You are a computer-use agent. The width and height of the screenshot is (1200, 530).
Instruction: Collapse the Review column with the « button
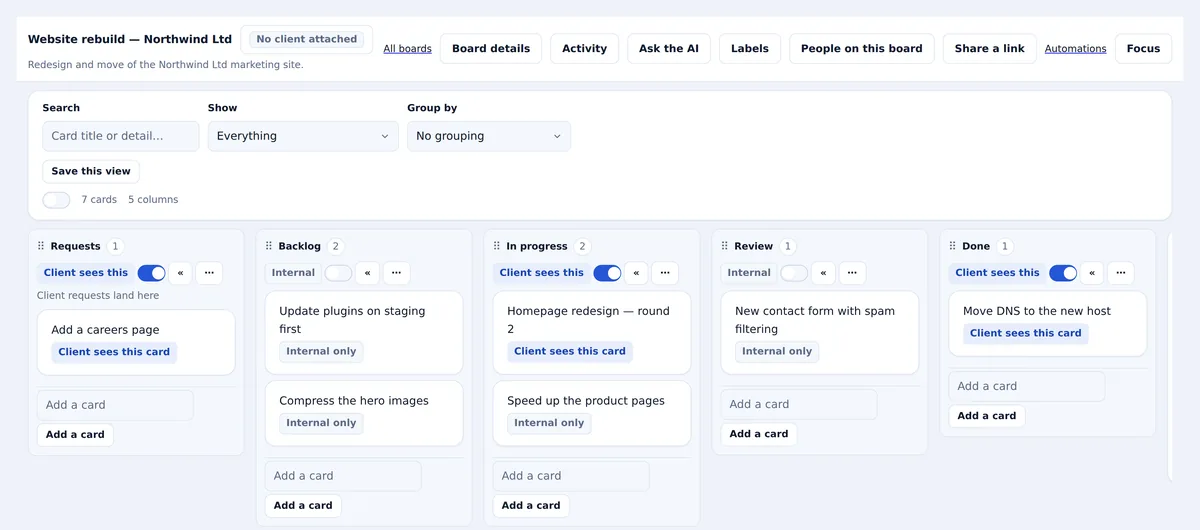[823, 273]
